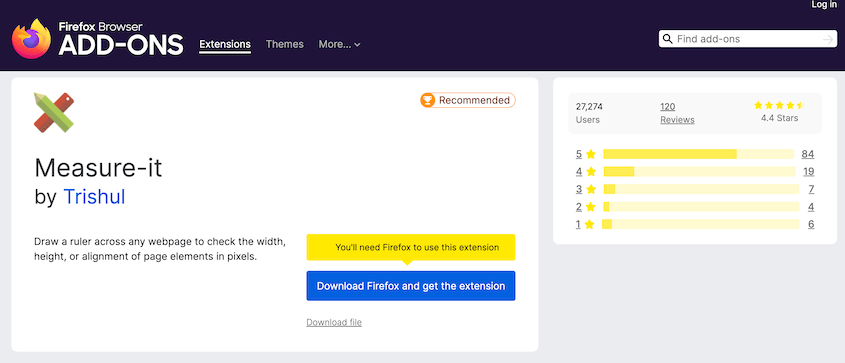Viewport: 845px width, 363px height.
Task: Focus the Find add-ons search field
Action: (748, 39)
